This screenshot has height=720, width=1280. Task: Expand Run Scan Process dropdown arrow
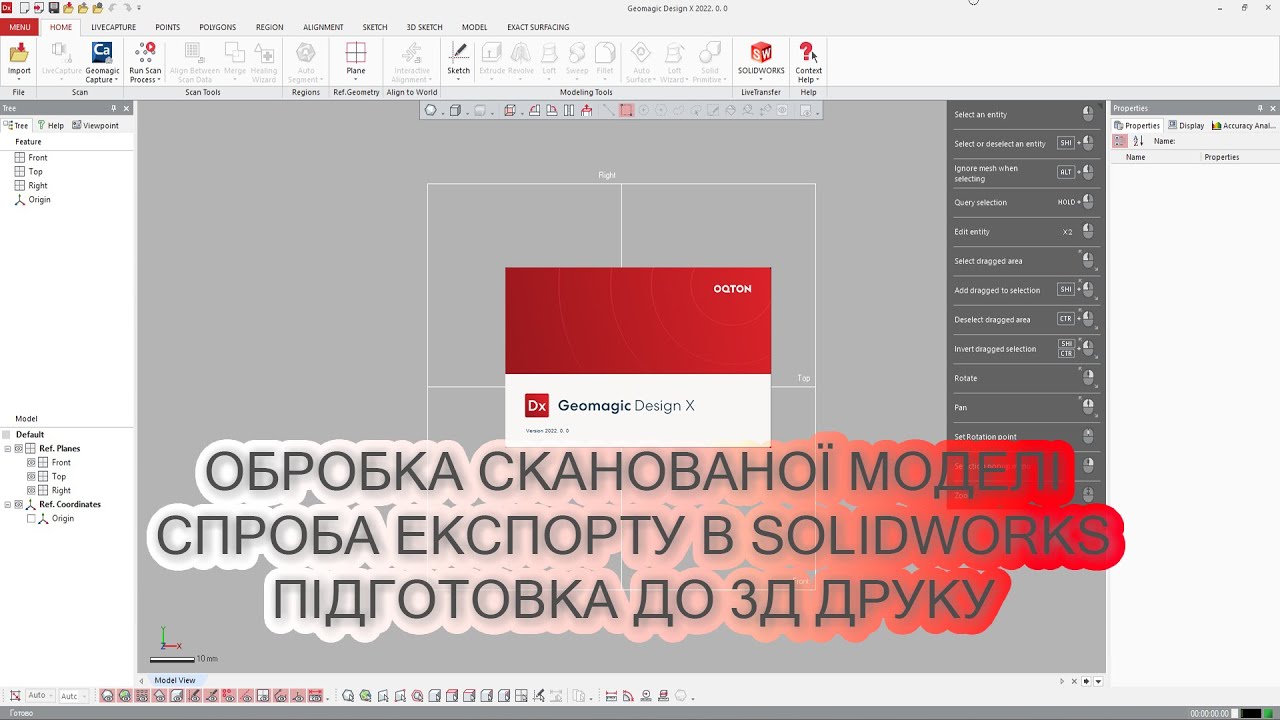[x=159, y=80]
